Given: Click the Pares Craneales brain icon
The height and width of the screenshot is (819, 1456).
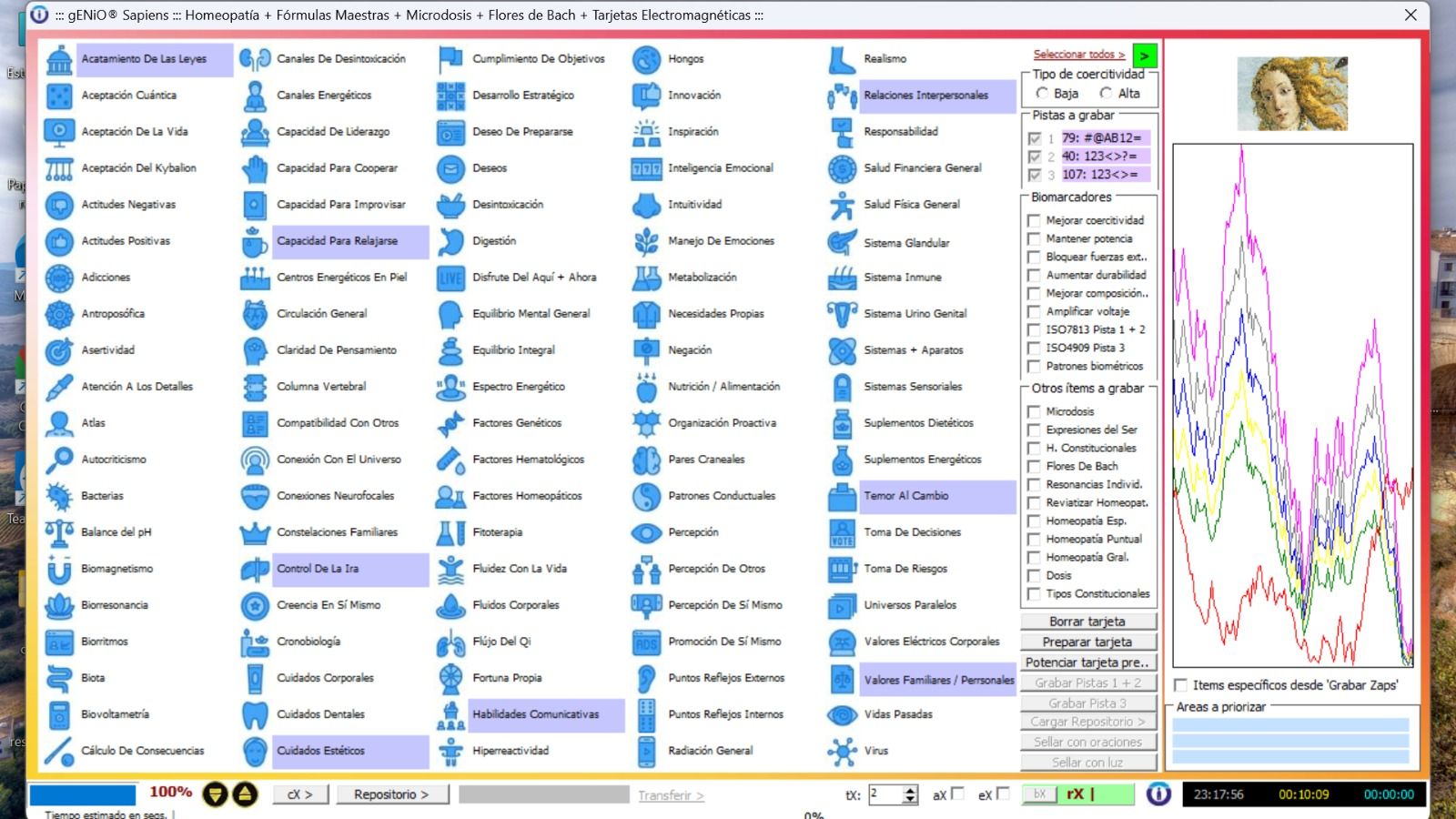Looking at the screenshot, I should click(x=646, y=460).
